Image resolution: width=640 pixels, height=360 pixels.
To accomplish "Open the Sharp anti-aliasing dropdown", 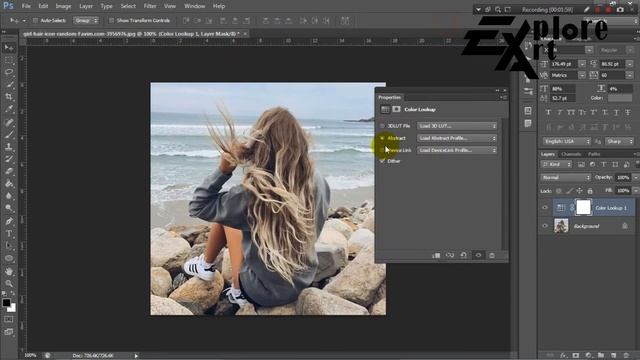I will (620, 141).
